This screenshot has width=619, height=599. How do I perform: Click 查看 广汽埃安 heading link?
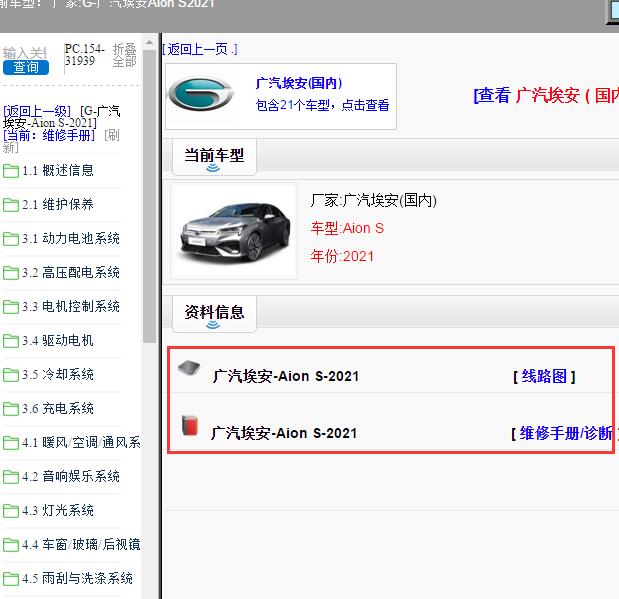coord(546,95)
